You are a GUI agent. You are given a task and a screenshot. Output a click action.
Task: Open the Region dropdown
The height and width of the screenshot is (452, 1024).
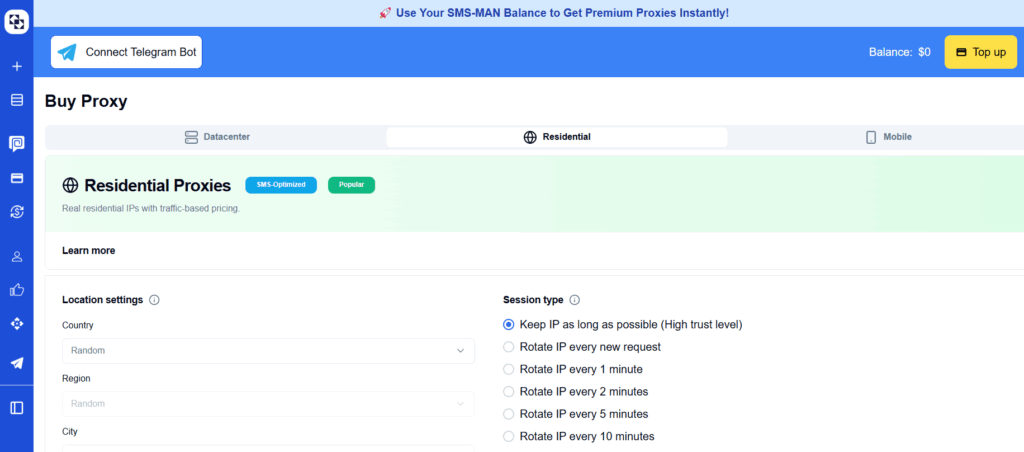tap(268, 404)
